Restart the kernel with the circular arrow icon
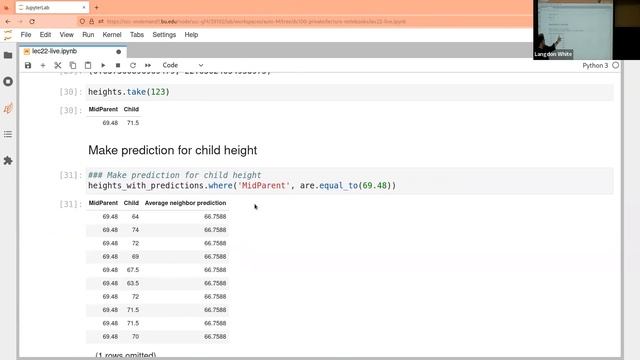Viewport: 640px width, 360px height. 133,65
